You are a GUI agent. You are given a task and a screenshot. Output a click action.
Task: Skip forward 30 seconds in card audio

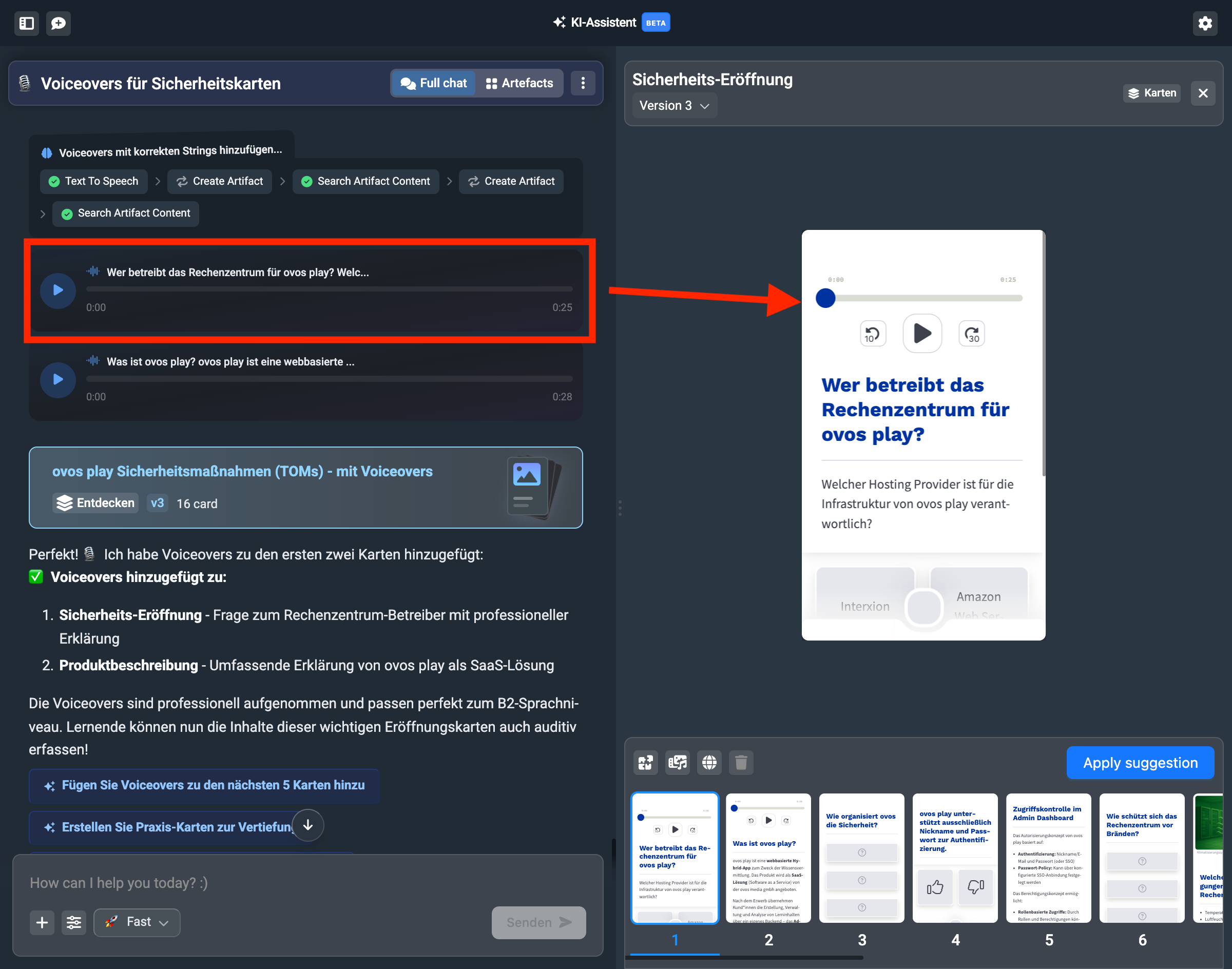click(972, 334)
